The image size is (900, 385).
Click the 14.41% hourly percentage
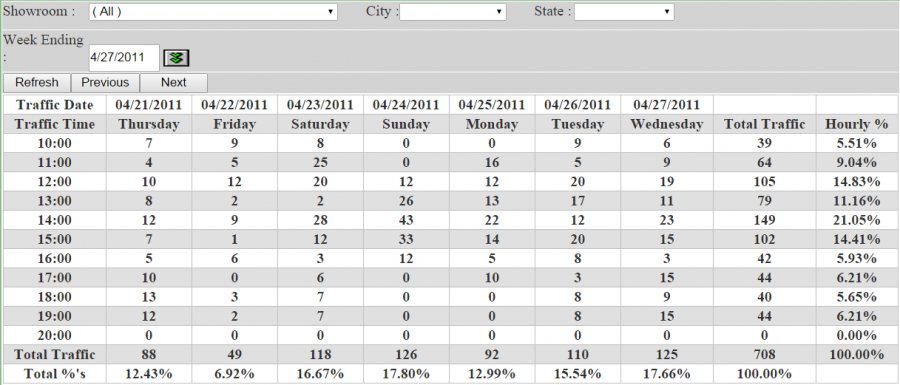857,239
